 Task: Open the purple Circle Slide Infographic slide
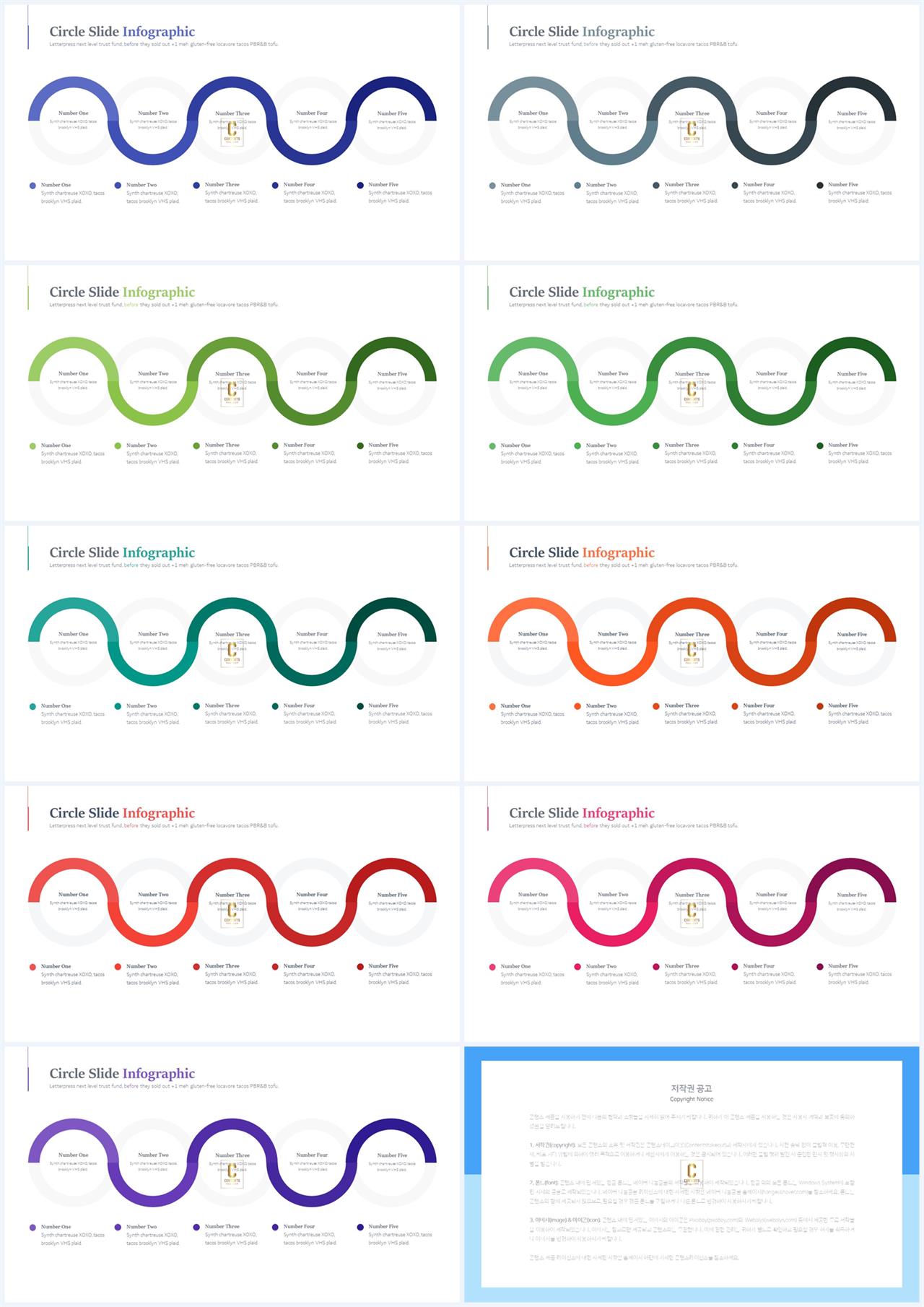(232, 1174)
